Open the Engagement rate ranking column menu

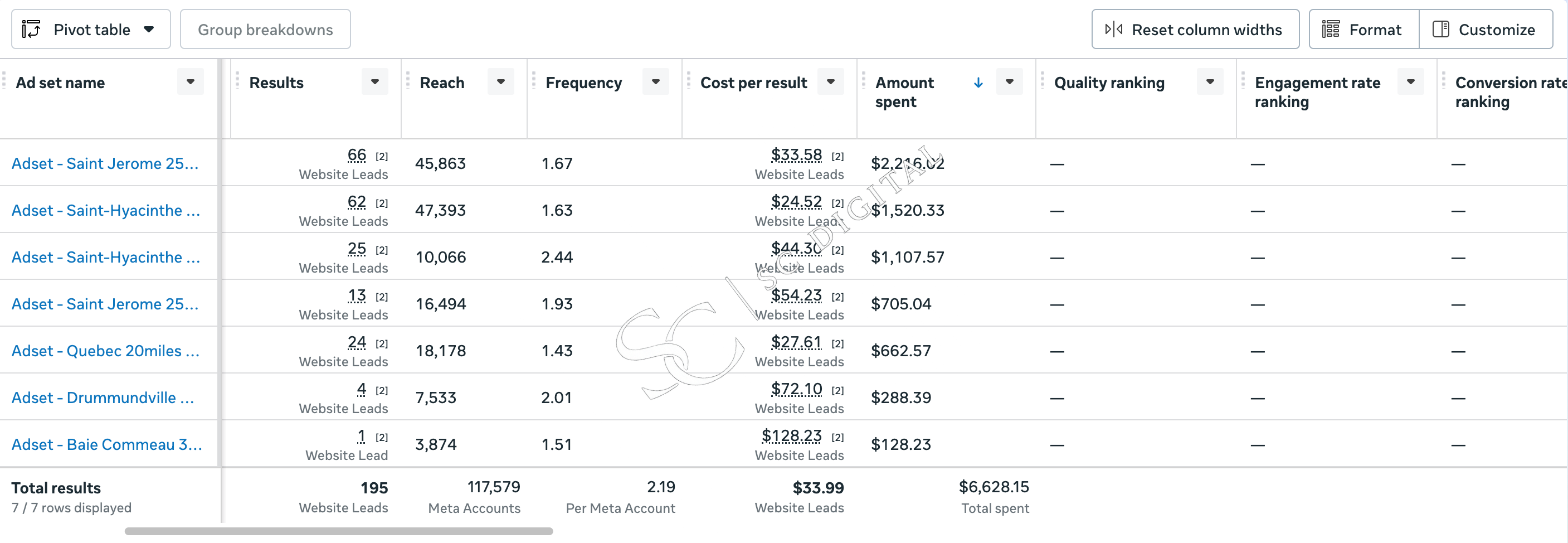point(1410,81)
